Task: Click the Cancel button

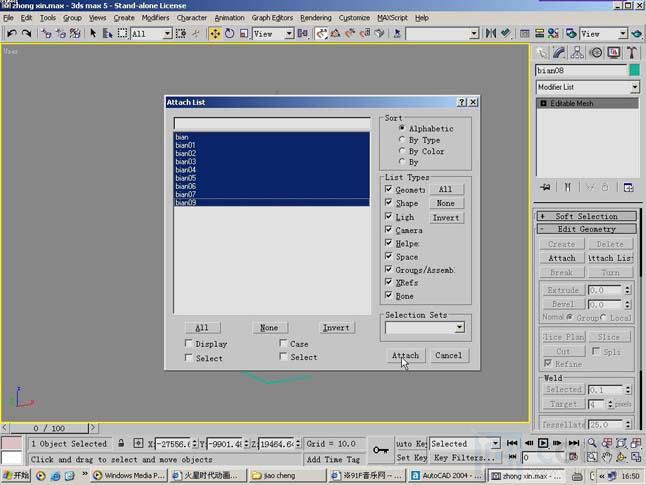Action: (x=449, y=355)
